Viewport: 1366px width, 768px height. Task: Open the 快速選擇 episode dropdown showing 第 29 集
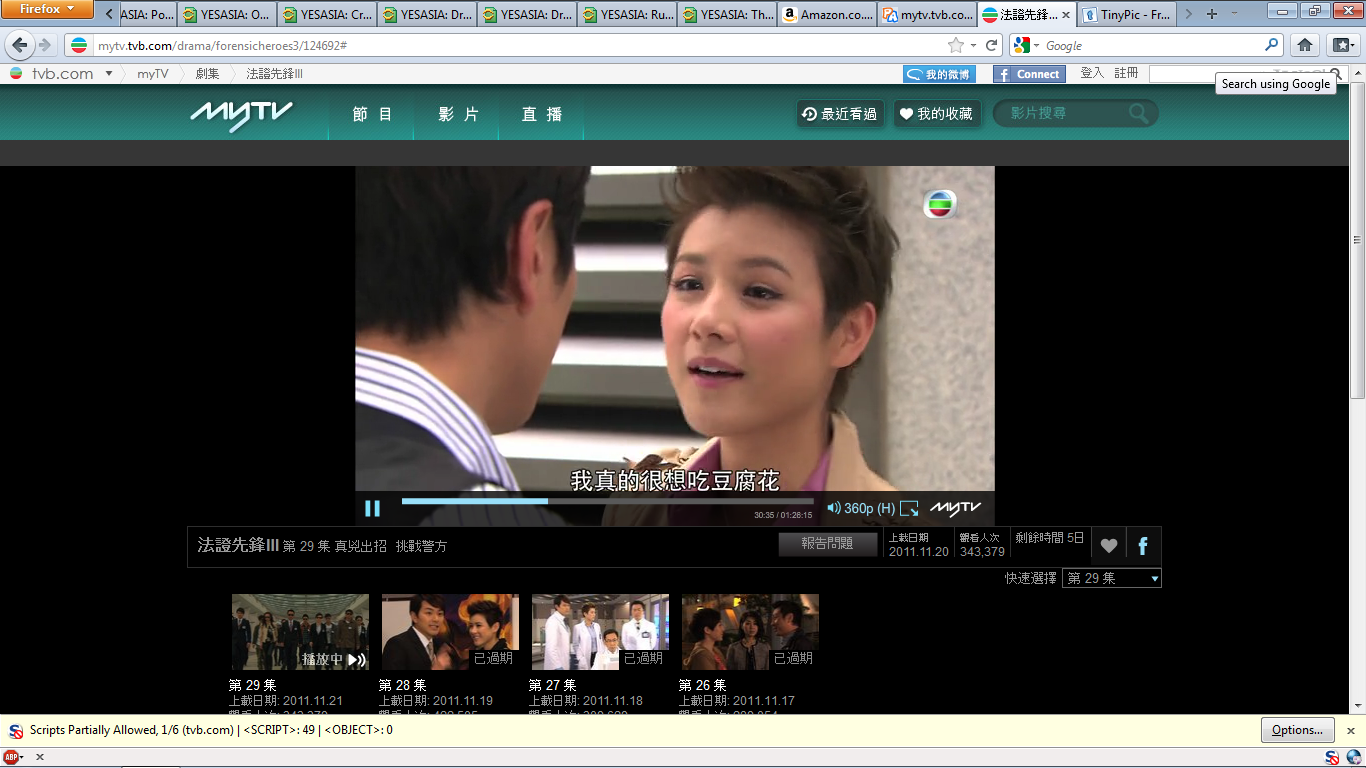[x=1112, y=578]
